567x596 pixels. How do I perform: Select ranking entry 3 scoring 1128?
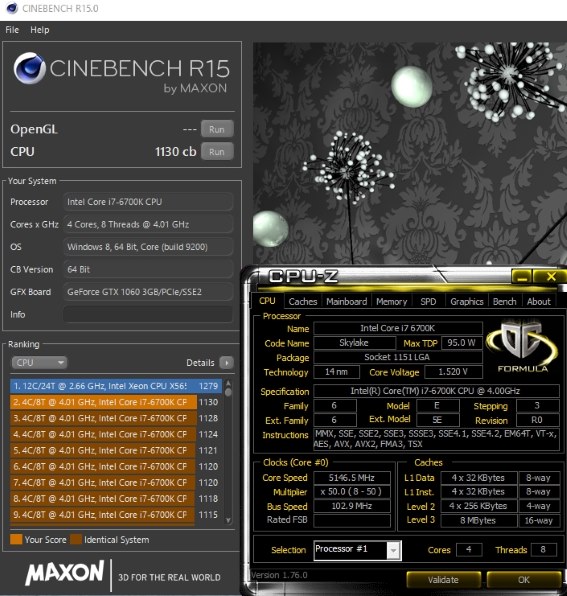click(116, 418)
